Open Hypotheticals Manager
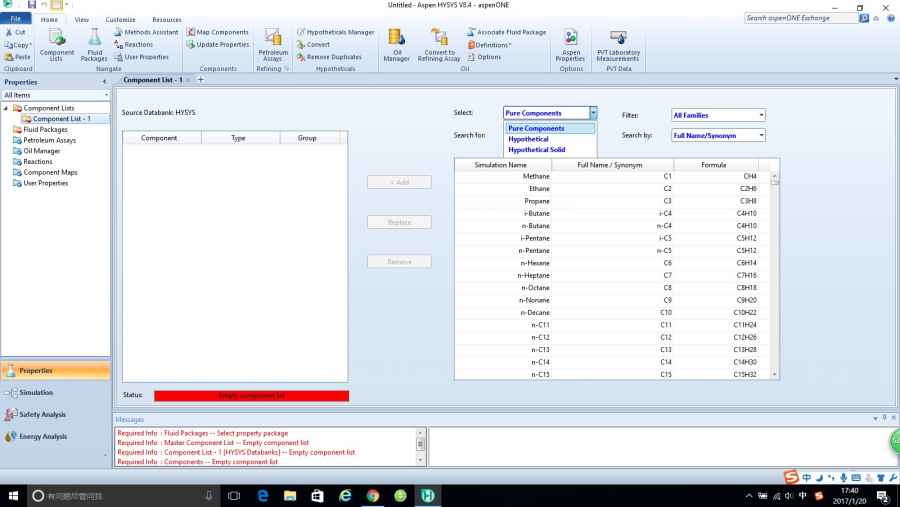The image size is (900, 507). 335,32
